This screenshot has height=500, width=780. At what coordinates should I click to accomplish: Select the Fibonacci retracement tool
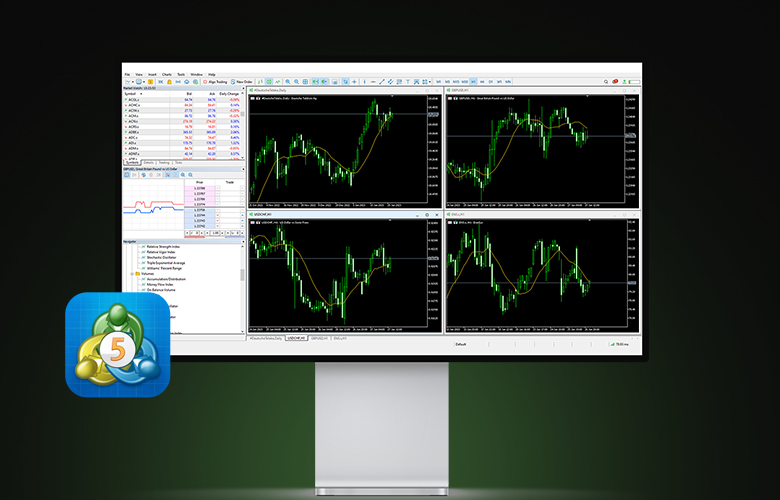399,82
